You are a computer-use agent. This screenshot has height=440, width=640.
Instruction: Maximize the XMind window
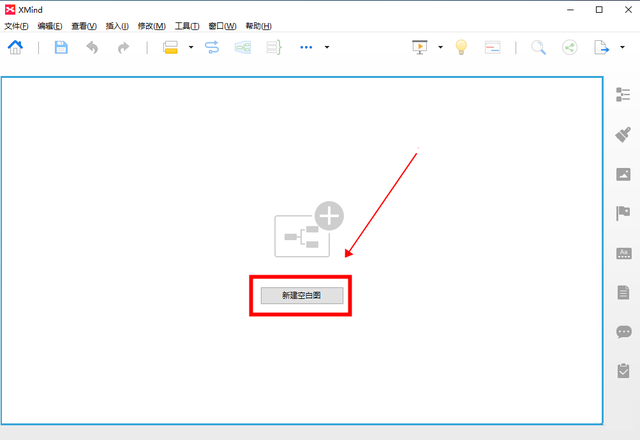coord(599,10)
